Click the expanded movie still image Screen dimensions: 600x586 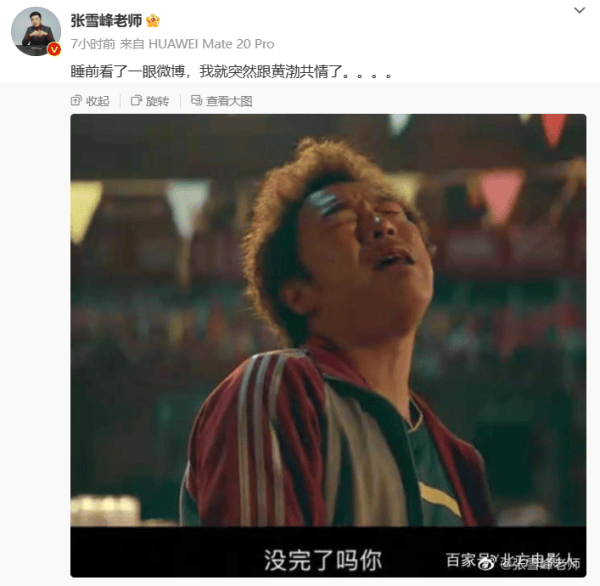tap(328, 345)
